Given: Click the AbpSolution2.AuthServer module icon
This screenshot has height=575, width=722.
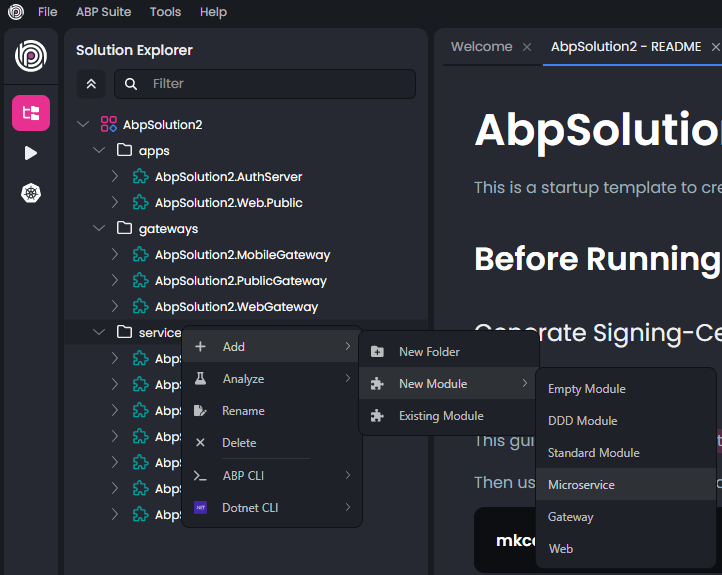Looking at the screenshot, I should point(140,177).
